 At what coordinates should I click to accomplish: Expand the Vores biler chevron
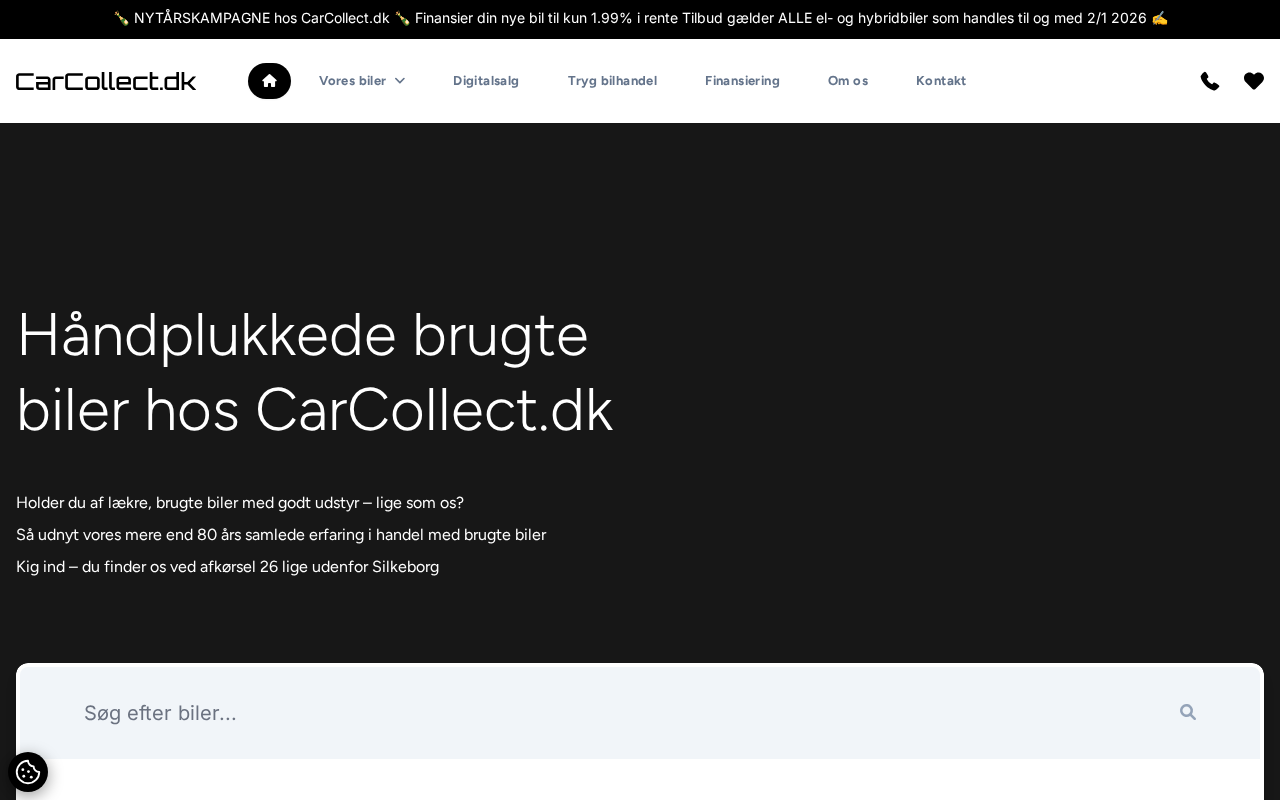[400, 81]
